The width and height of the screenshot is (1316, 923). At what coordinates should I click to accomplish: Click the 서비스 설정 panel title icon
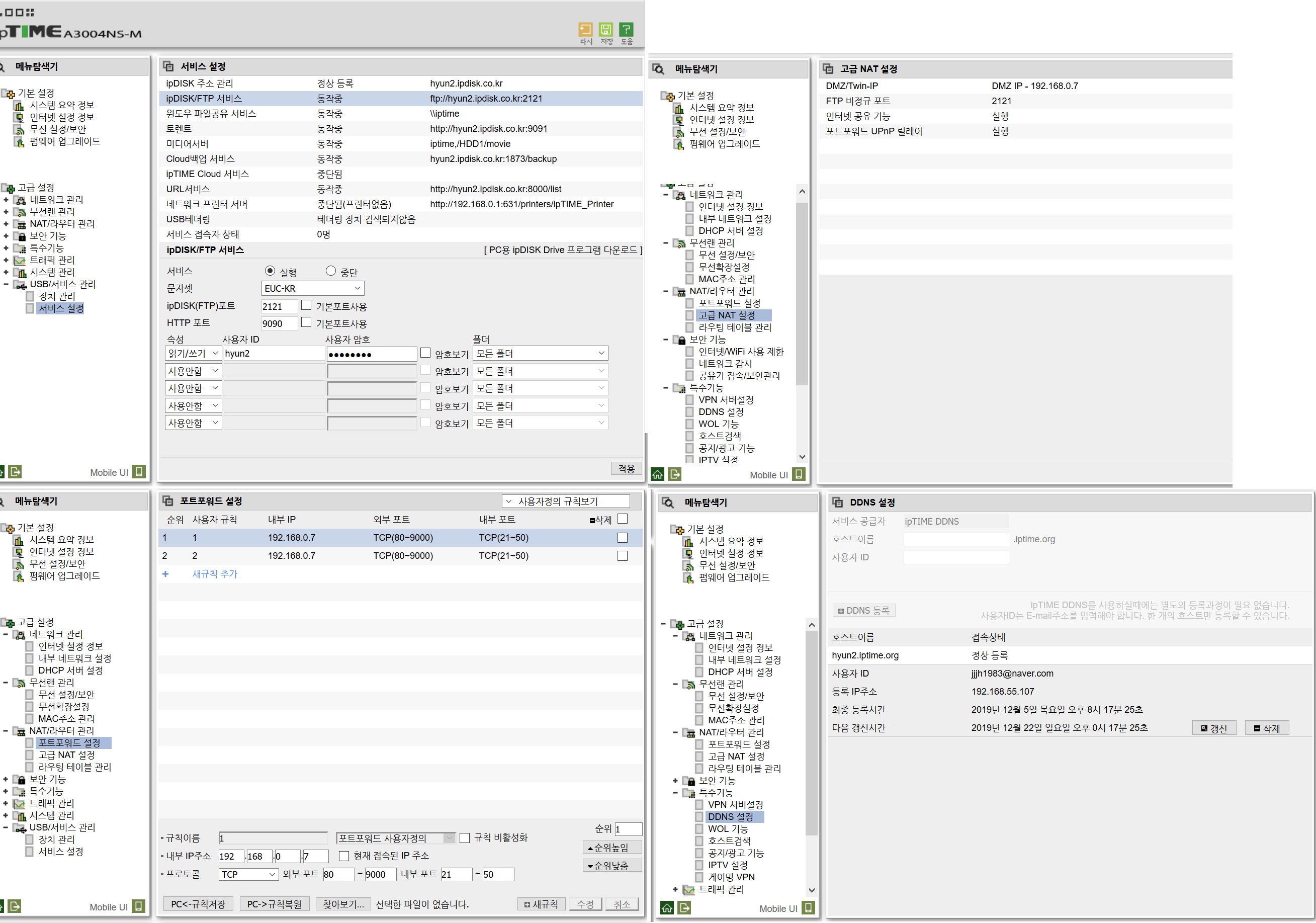(x=168, y=66)
